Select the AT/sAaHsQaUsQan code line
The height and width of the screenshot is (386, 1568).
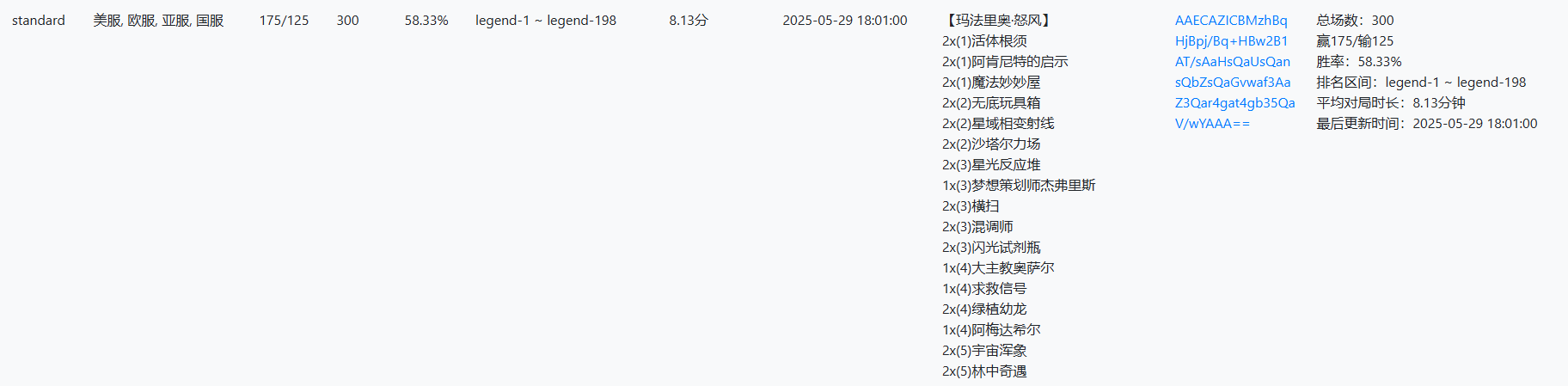1233,62
